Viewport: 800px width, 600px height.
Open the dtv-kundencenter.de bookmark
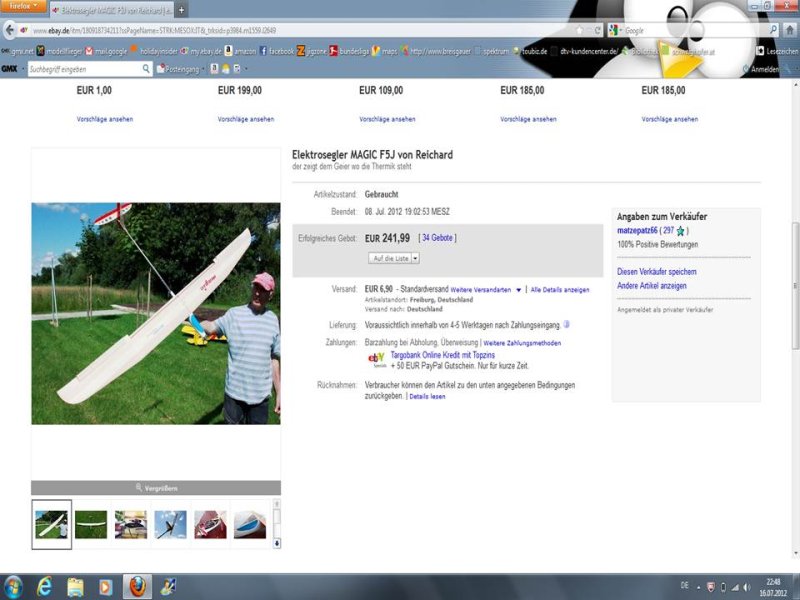(x=585, y=51)
